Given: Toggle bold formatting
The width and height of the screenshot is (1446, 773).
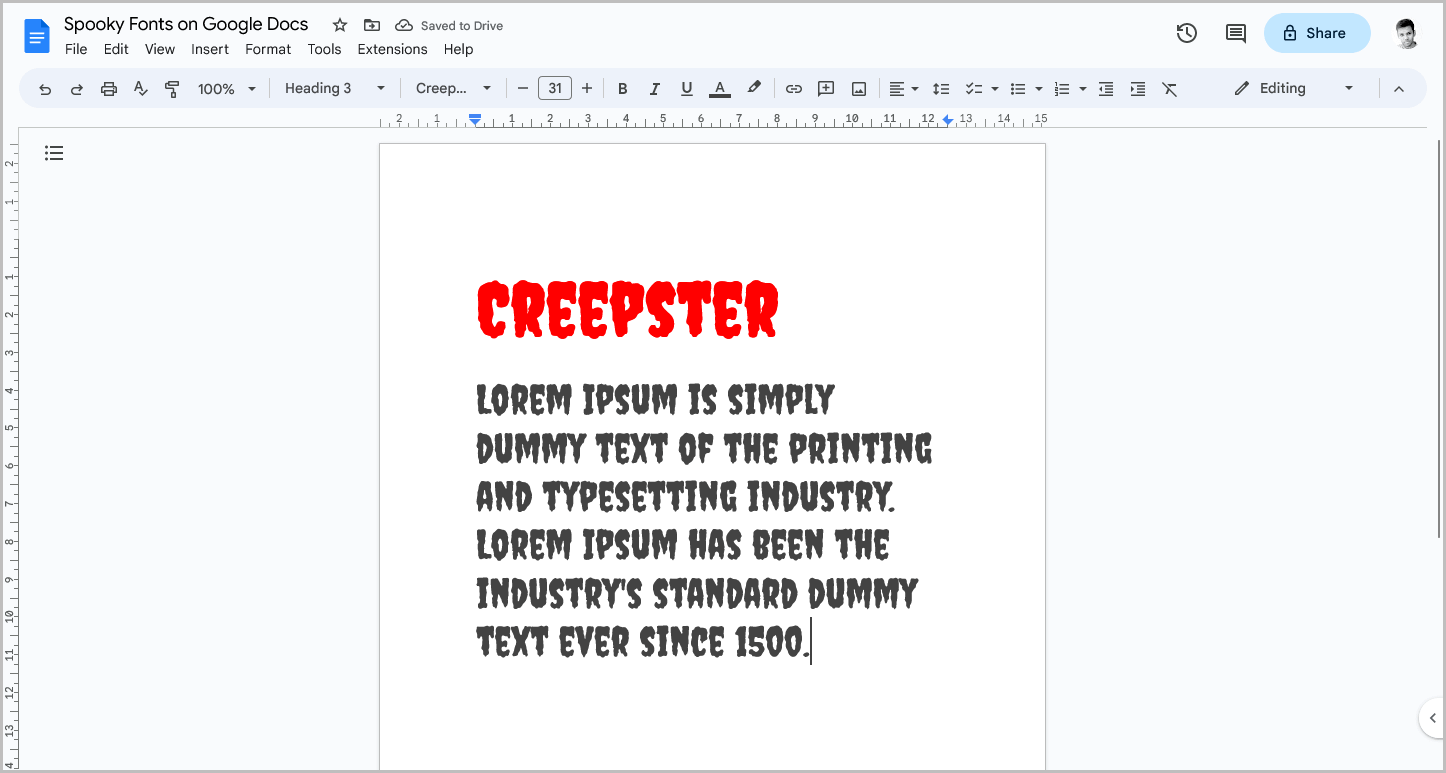Looking at the screenshot, I should click(622, 88).
